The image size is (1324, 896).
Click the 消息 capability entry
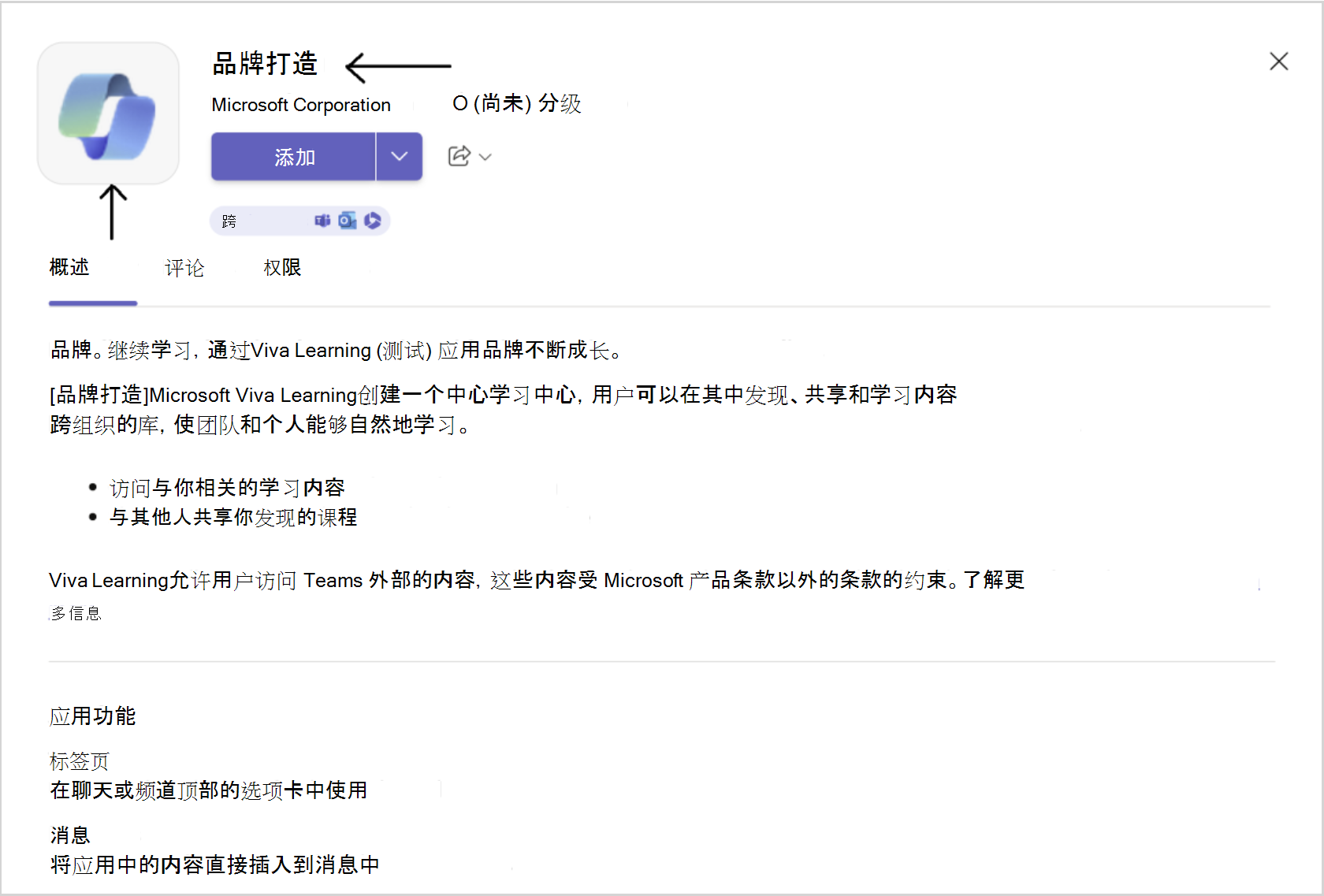pos(69,835)
